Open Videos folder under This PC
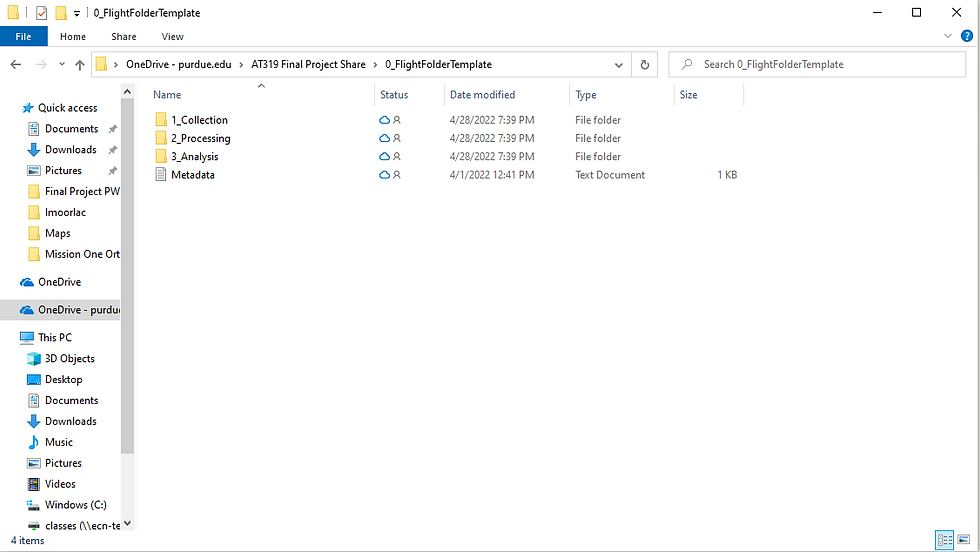The width and height of the screenshot is (980, 552). (x=60, y=484)
